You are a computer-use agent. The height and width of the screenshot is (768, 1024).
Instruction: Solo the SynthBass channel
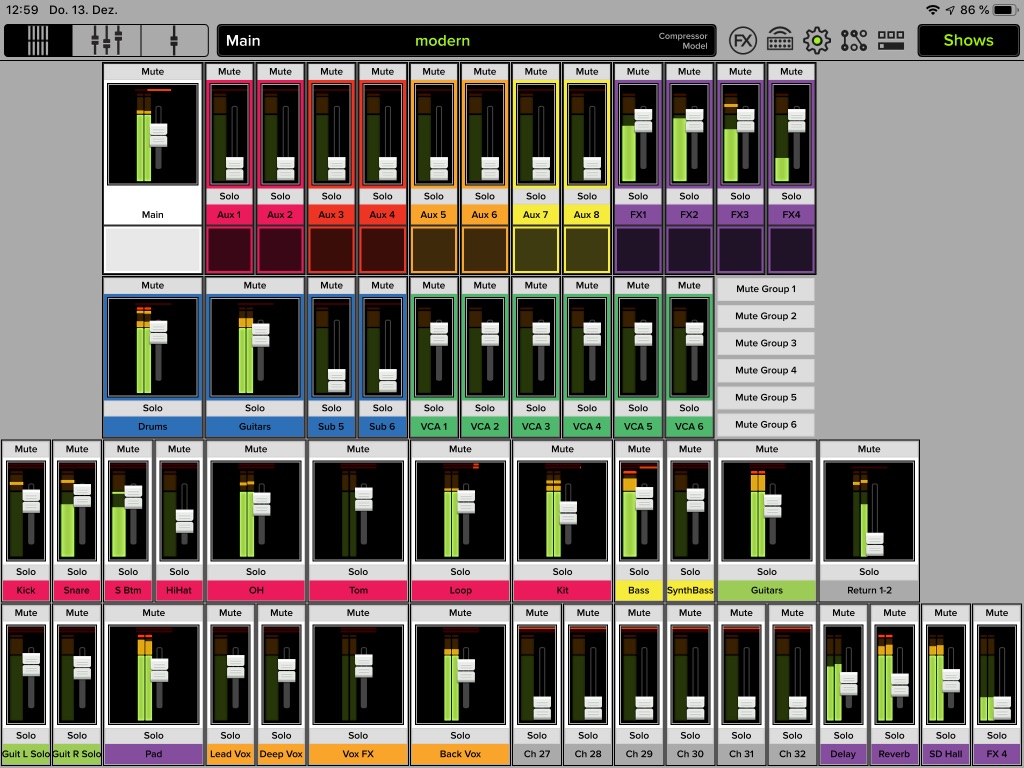[689, 572]
